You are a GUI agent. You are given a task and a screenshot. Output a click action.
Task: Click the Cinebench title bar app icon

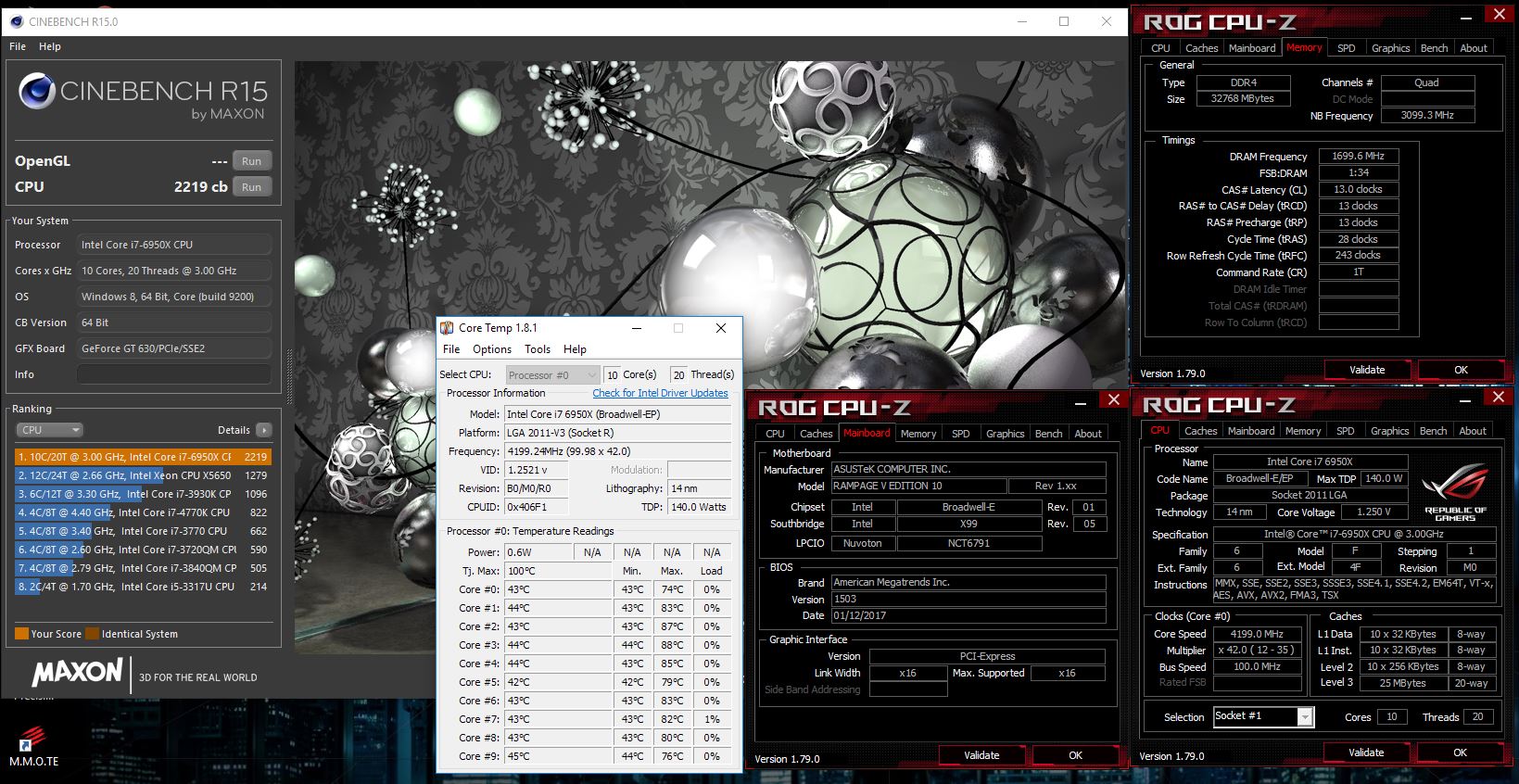17,21
